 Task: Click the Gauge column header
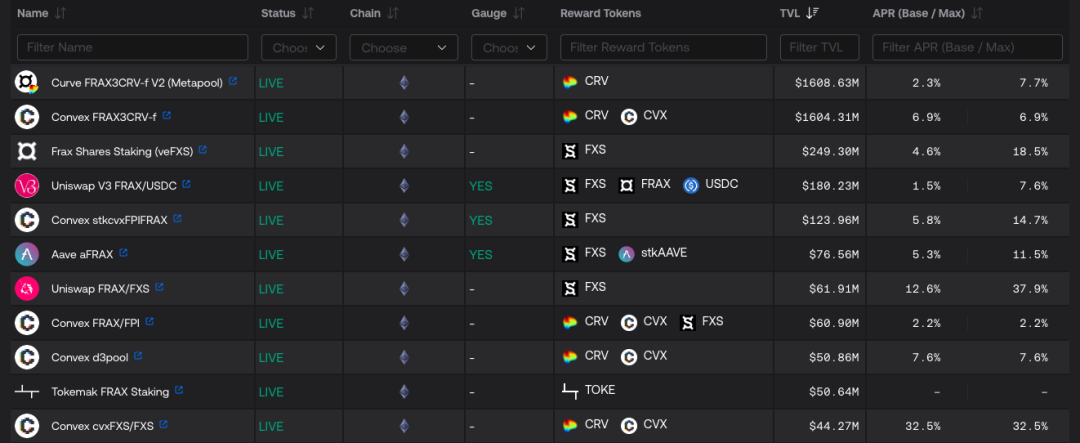tap(489, 13)
